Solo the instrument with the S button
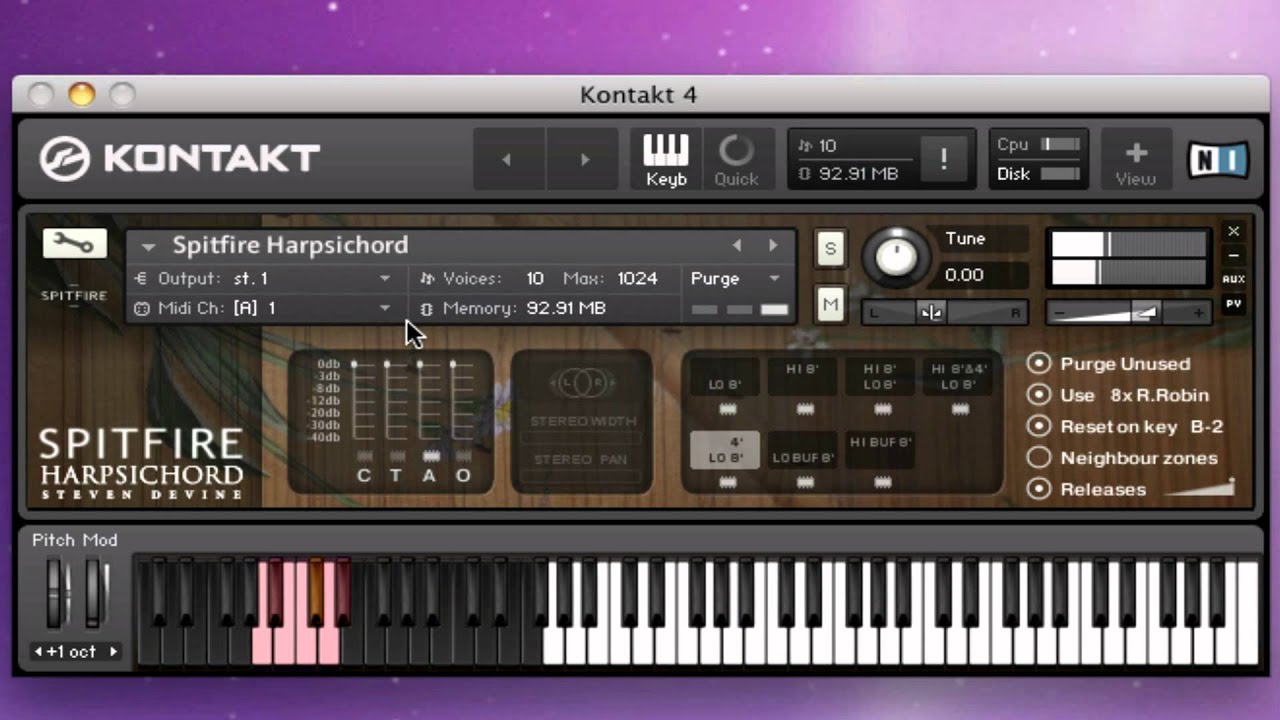 click(830, 249)
